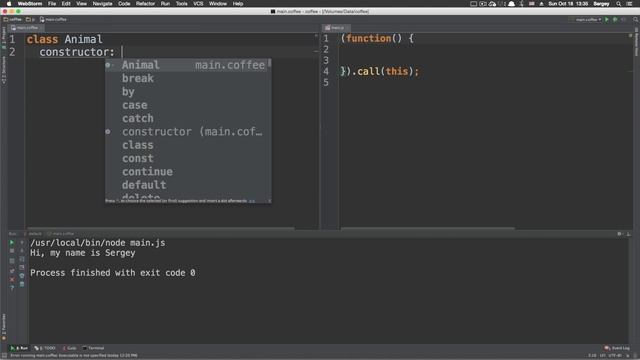This screenshot has width=640, height=360.
Task: Click the up arrow icon in the Run panel toolbar
Action: (22, 242)
